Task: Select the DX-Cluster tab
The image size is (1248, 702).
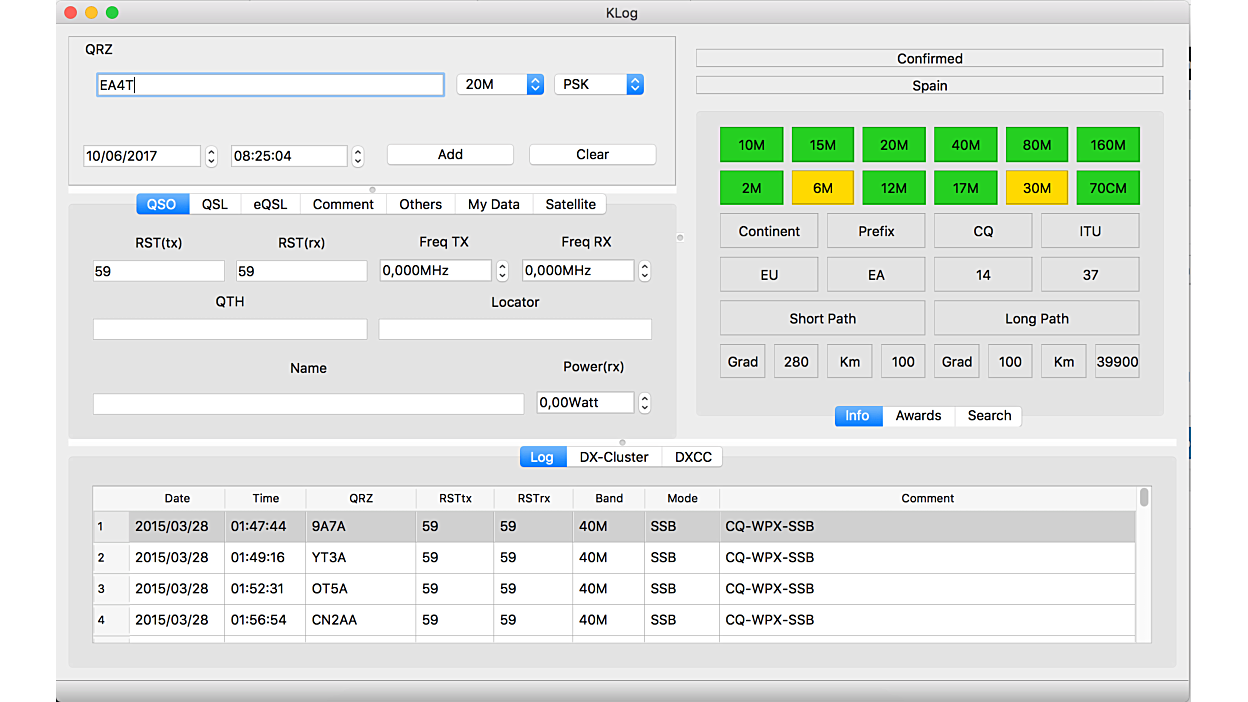Action: coord(614,457)
